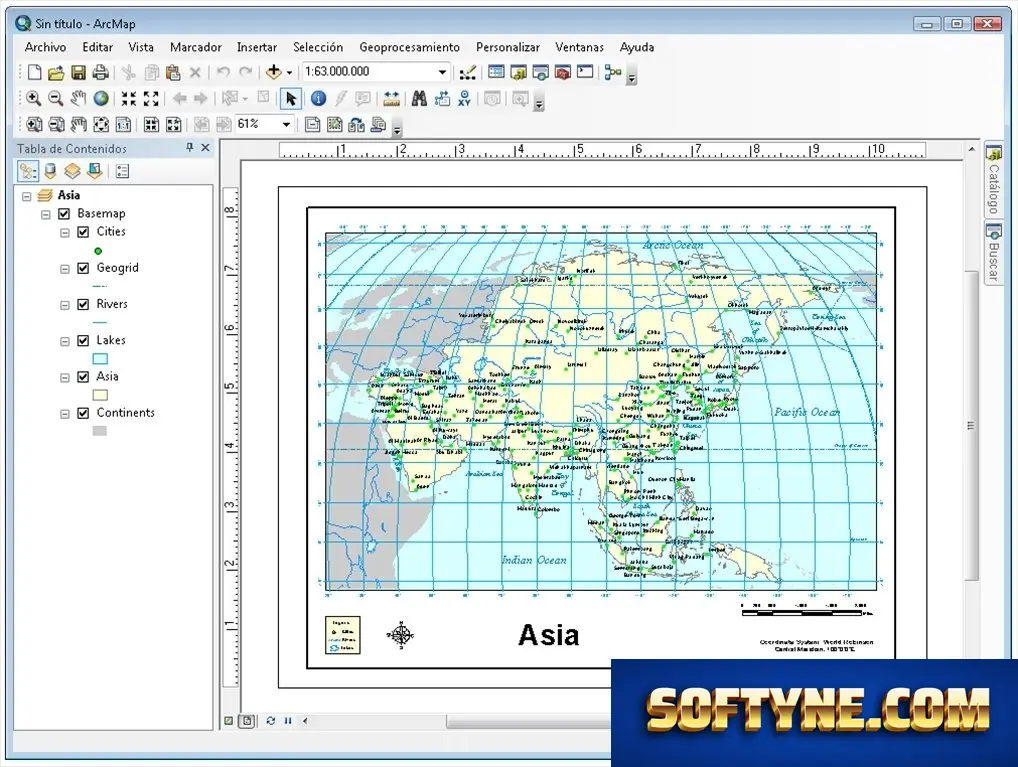Collapse the Basemap group layer
The image size is (1018, 767).
click(45, 214)
